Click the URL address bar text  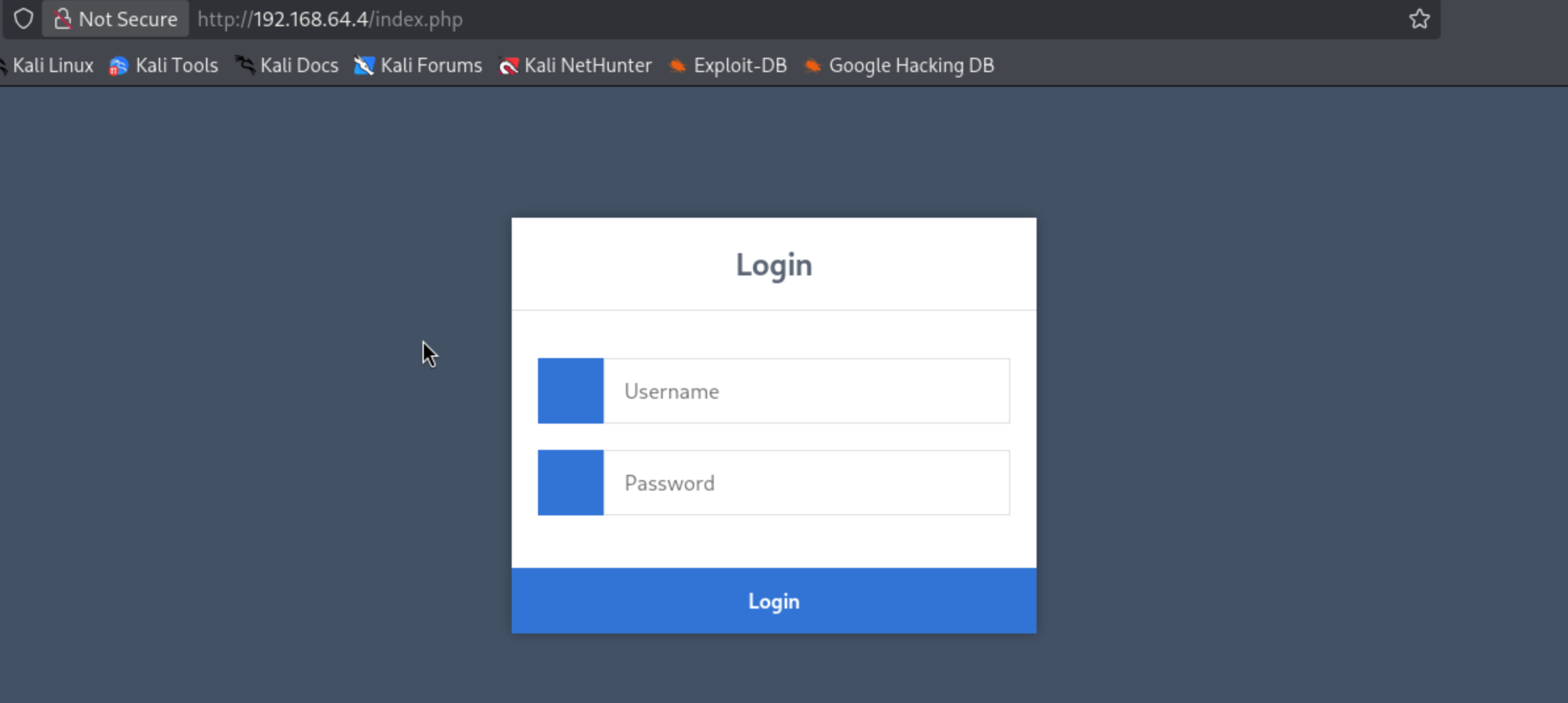[331, 19]
